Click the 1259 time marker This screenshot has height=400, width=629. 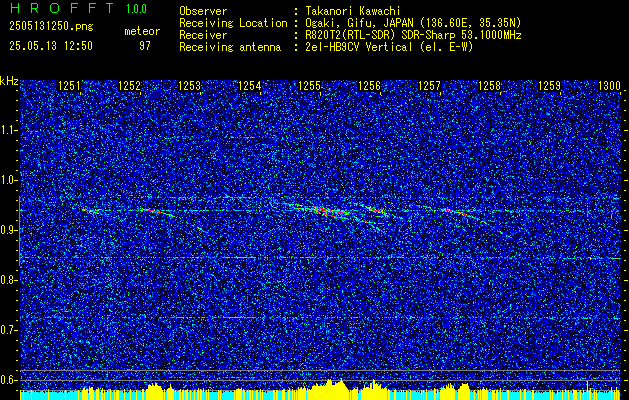pyautogui.click(x=549, y=86)
